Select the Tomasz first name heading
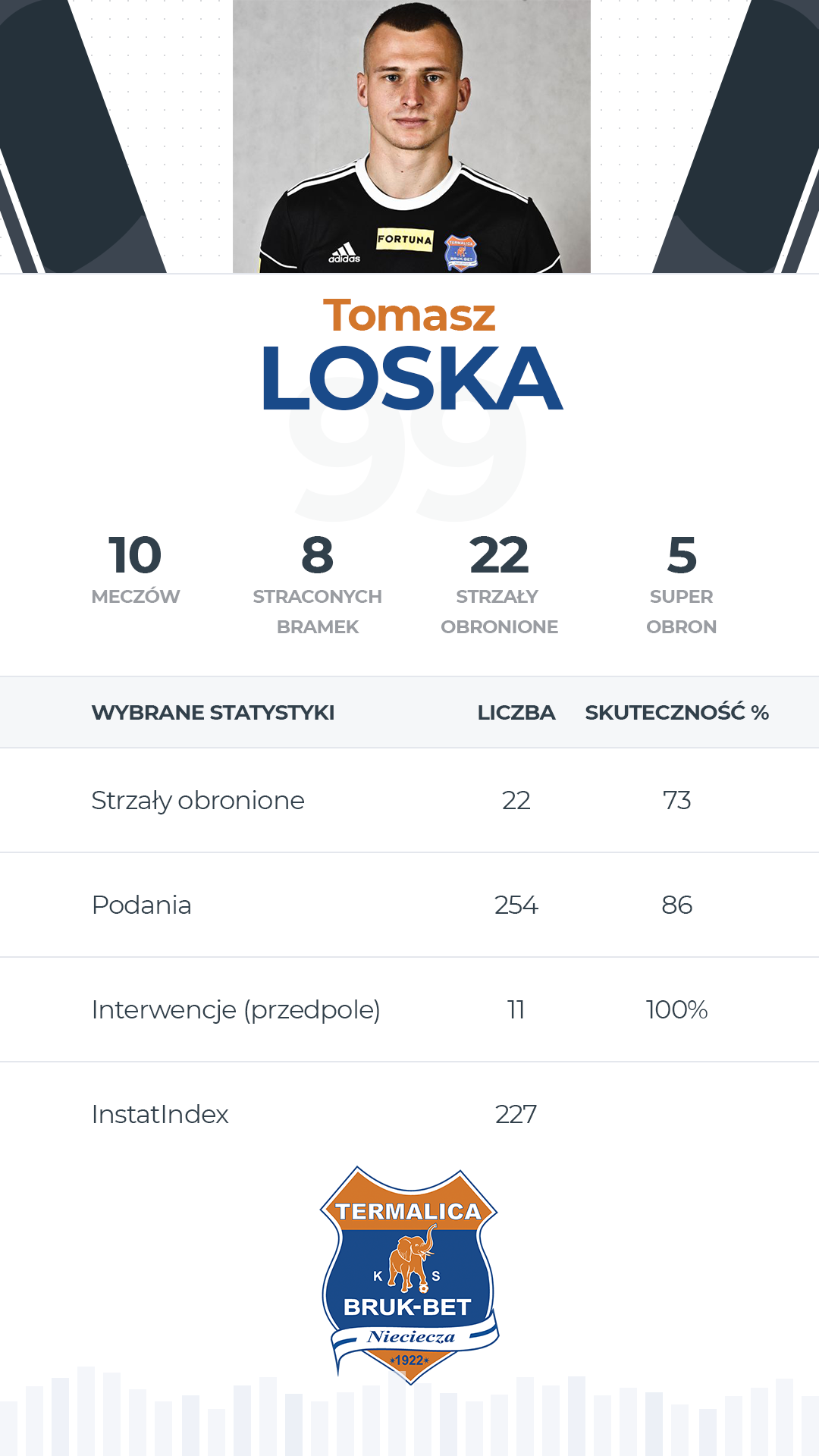This screenshot has height=1456, width=819. (x=409, y=315)
